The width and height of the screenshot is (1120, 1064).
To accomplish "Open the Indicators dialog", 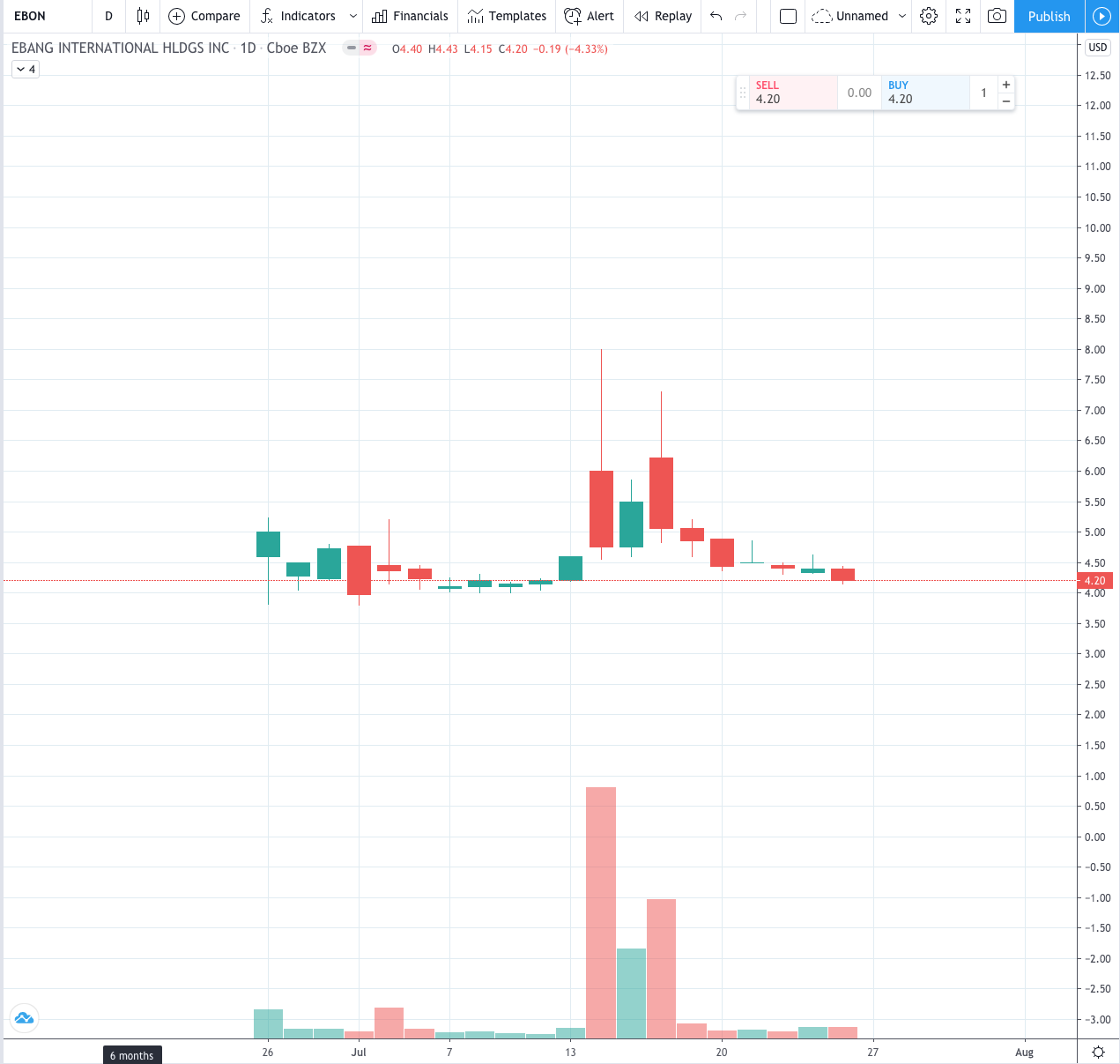I will pos(298,16).
